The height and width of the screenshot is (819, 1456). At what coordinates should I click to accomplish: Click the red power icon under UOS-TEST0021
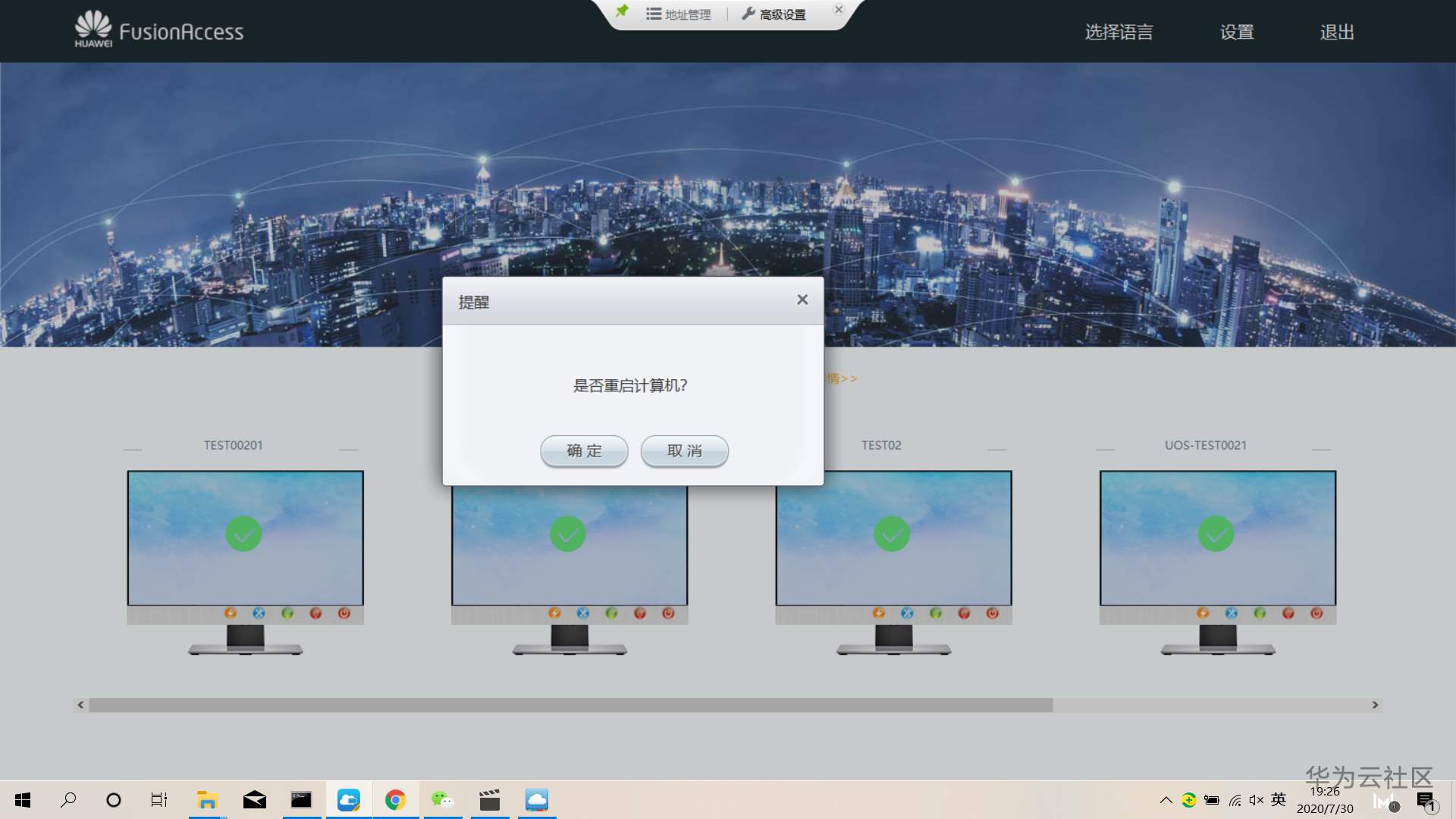1316,613
